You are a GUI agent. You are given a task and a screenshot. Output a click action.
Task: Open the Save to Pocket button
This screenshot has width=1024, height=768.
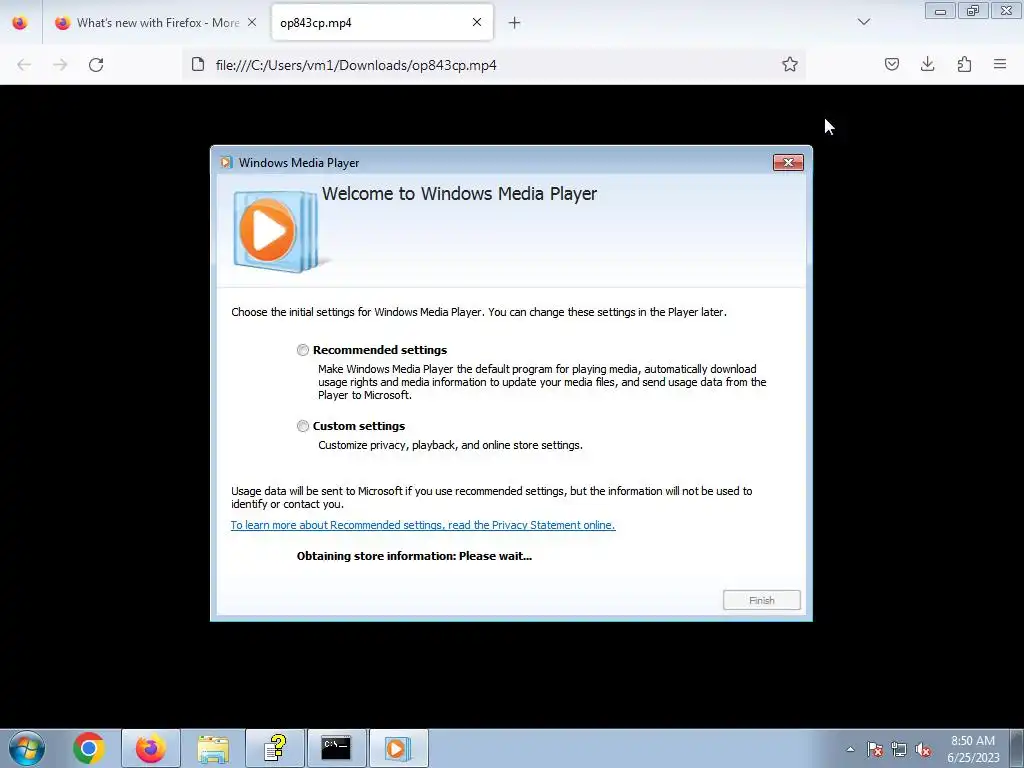click(x=892, y=64)
